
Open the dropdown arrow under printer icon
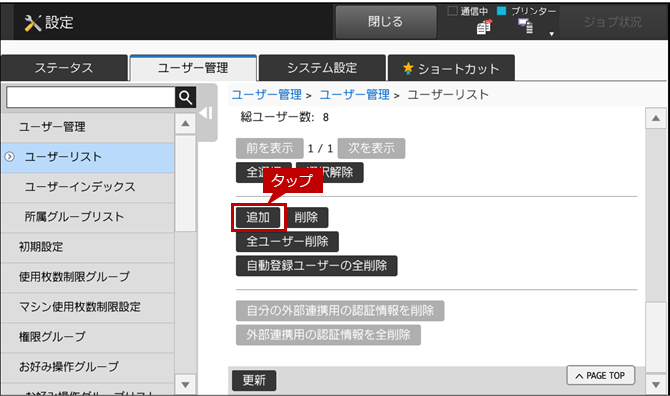551,34
